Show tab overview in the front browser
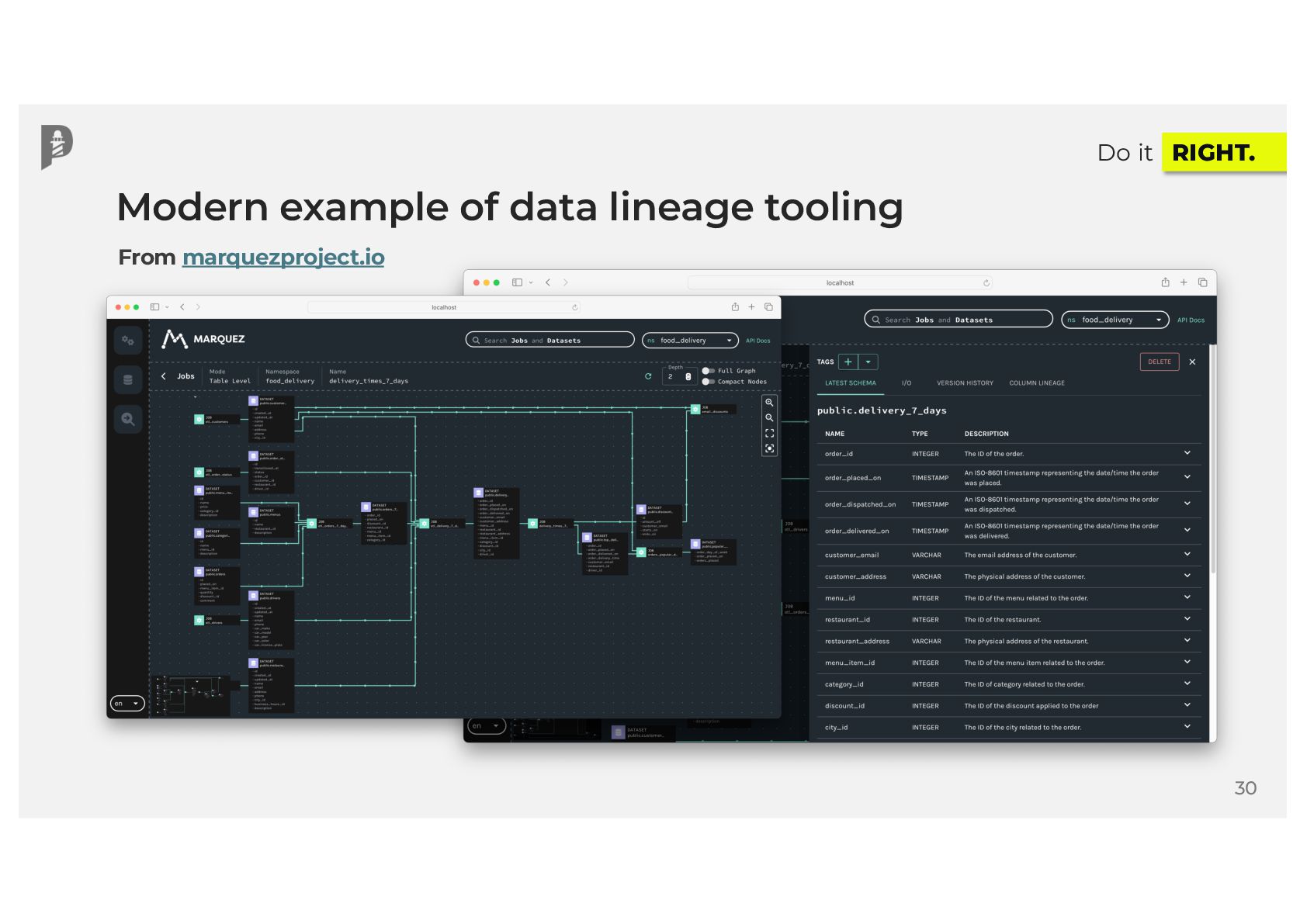This screenshot has height=924, width=1307. pyautogui.click(x=768, y=307)
